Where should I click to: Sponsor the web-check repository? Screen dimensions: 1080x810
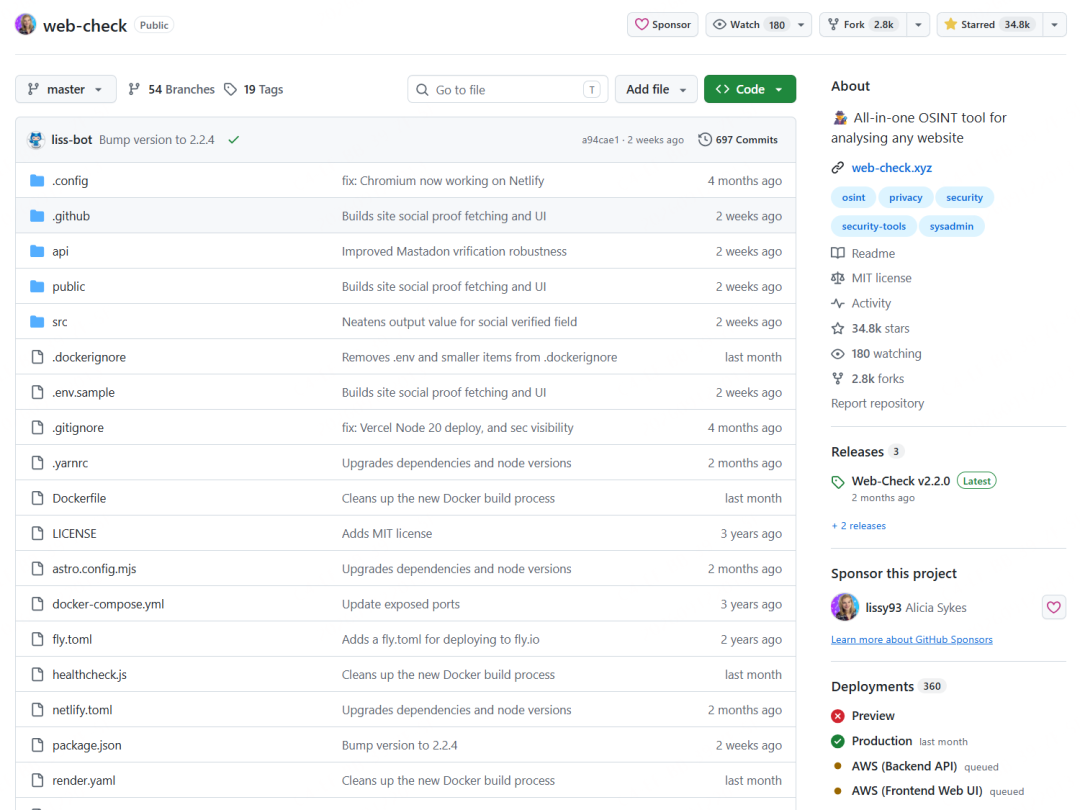coord(663,25)
